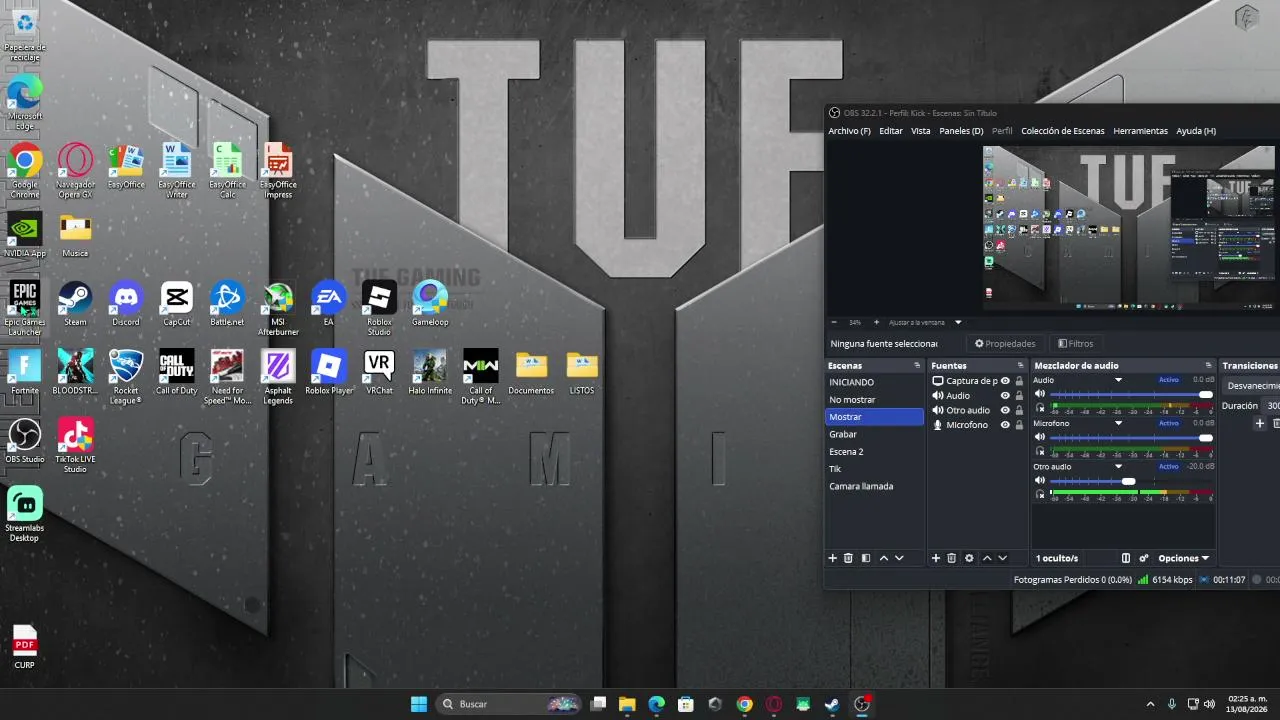Image resolution: width=1280 pixels, height=720 pixels.
Task: Mute the Audio channel speaker icon
Action: click(x=1040, y=394)
